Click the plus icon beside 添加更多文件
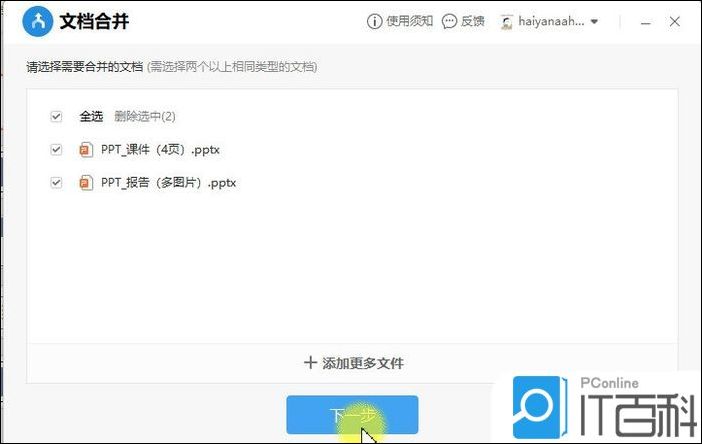 [x=310, y=363]
